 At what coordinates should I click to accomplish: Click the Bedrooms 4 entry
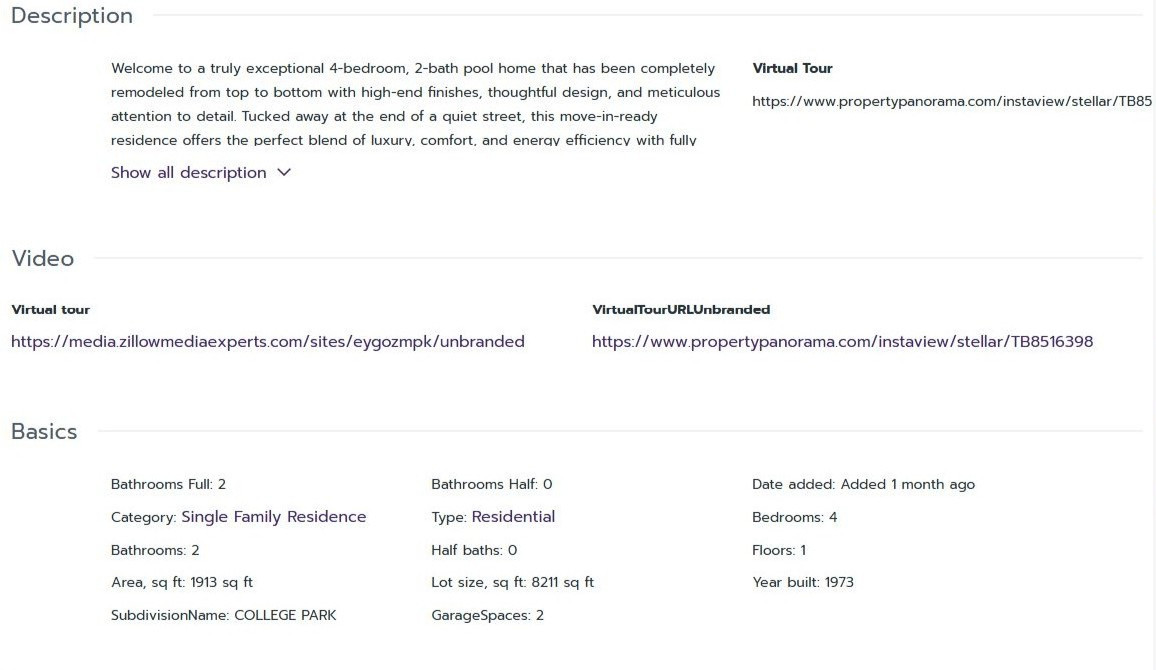[795, 517]
